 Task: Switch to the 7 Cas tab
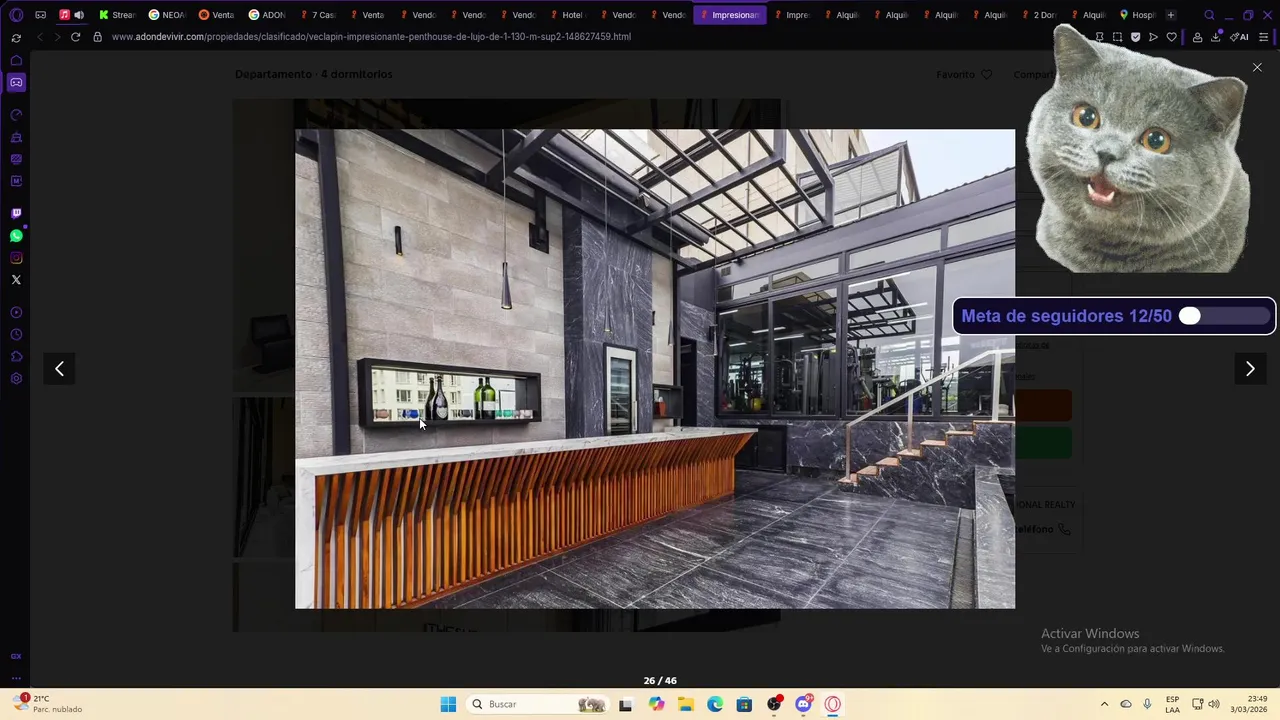(317, 15)
